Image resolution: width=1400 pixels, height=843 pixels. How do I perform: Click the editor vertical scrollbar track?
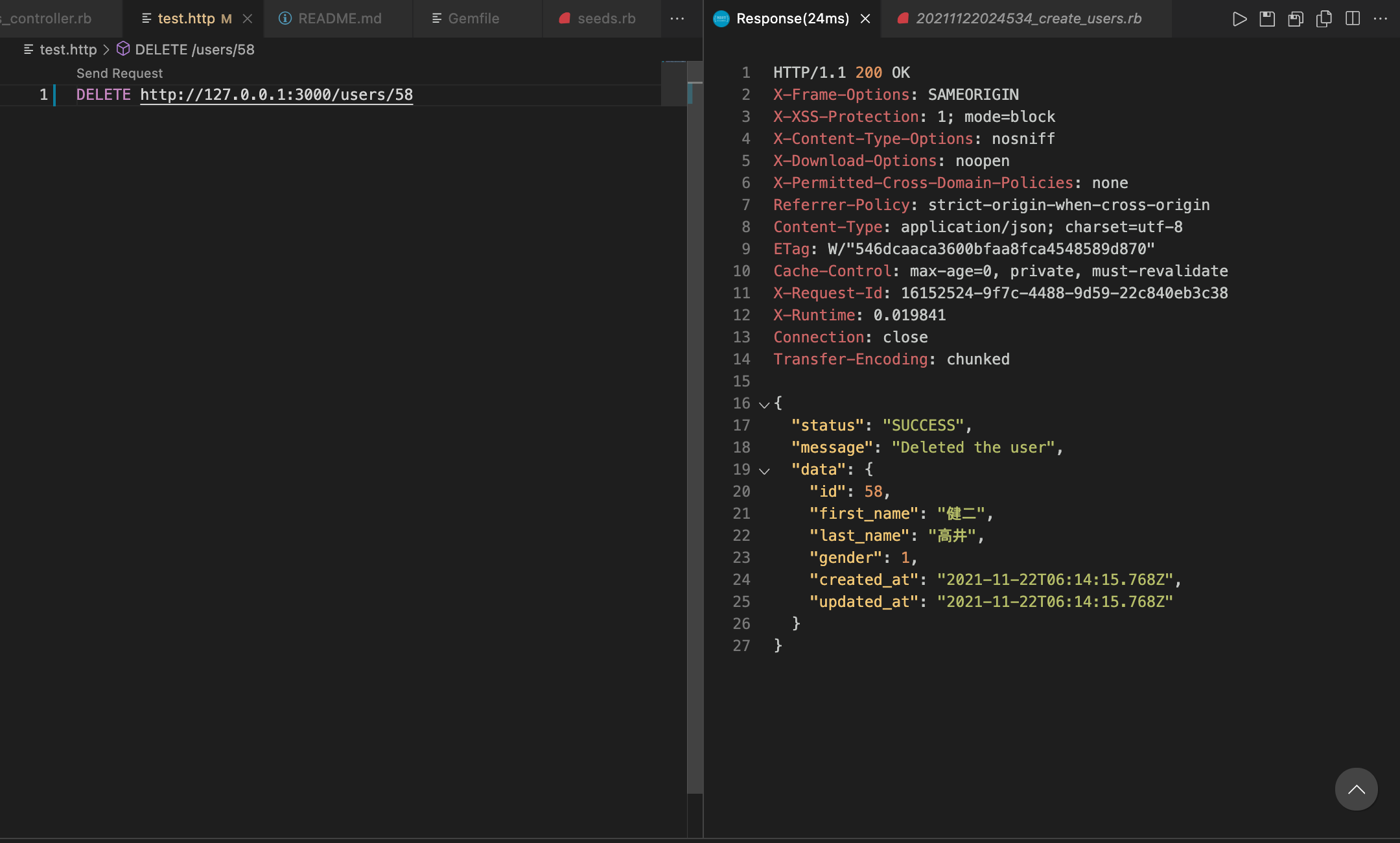point(695,454)
